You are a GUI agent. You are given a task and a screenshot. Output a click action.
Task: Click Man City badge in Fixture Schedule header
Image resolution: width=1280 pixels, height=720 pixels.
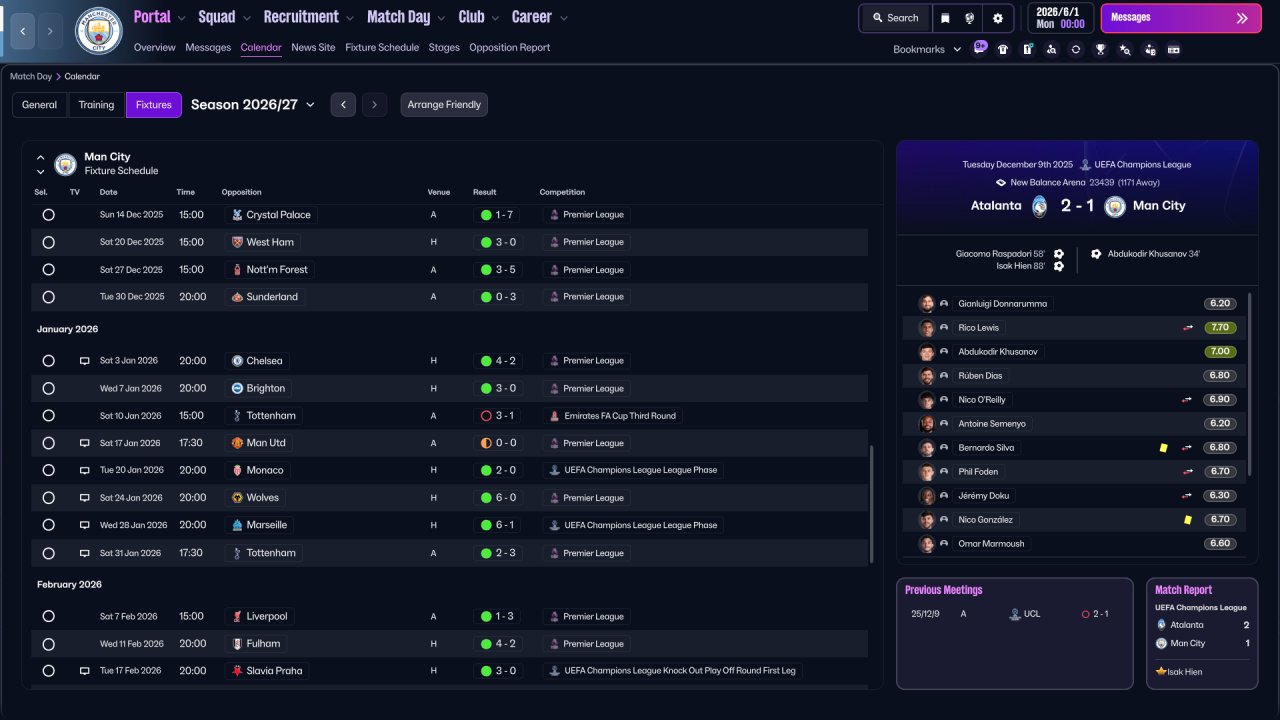[x=66, y=164]
